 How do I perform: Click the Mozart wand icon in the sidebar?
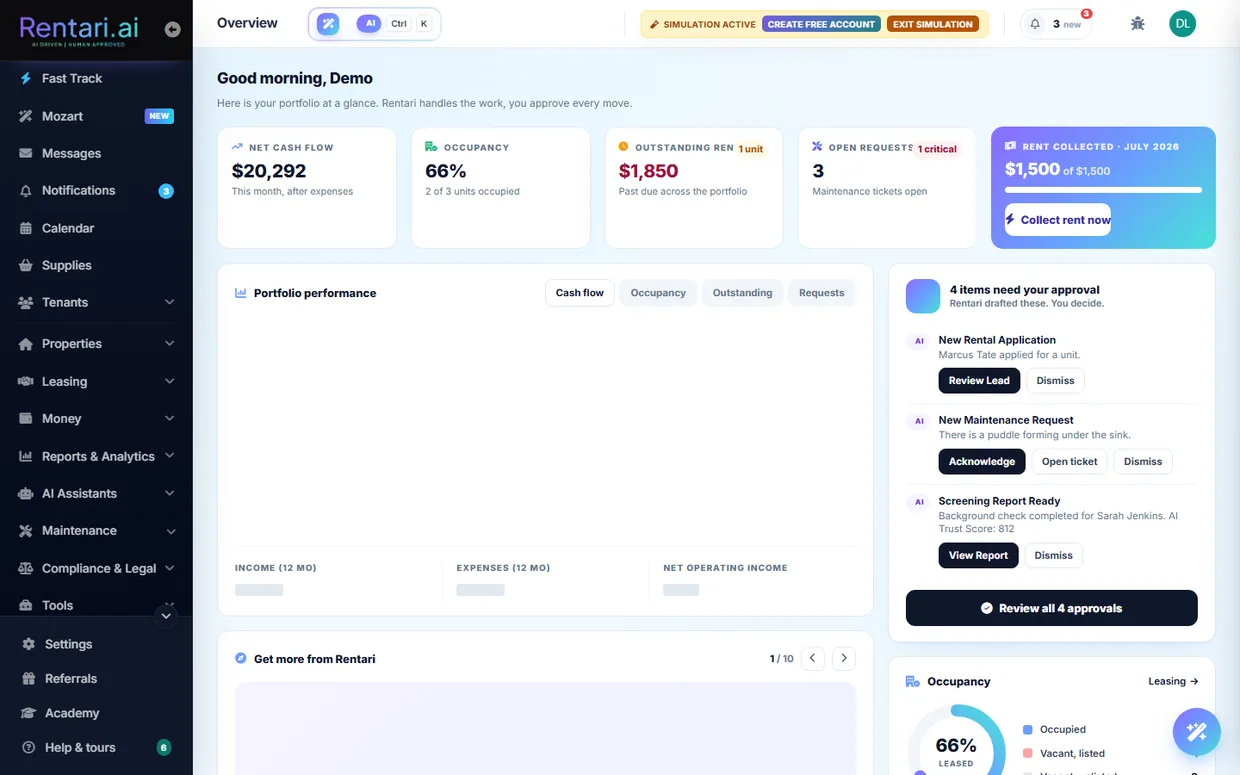point(26,116)
